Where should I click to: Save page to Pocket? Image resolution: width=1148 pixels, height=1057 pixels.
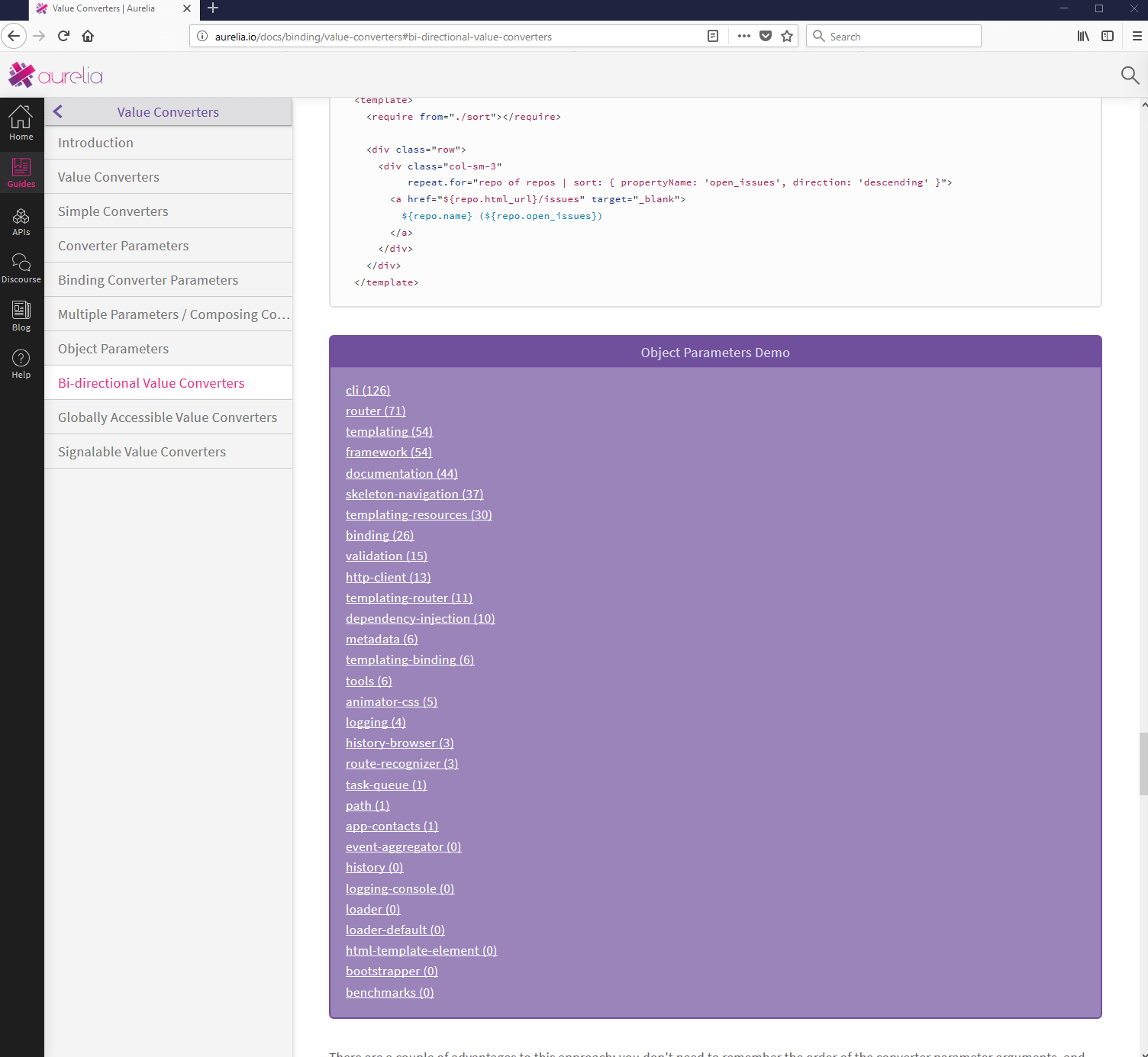[766, 36]
